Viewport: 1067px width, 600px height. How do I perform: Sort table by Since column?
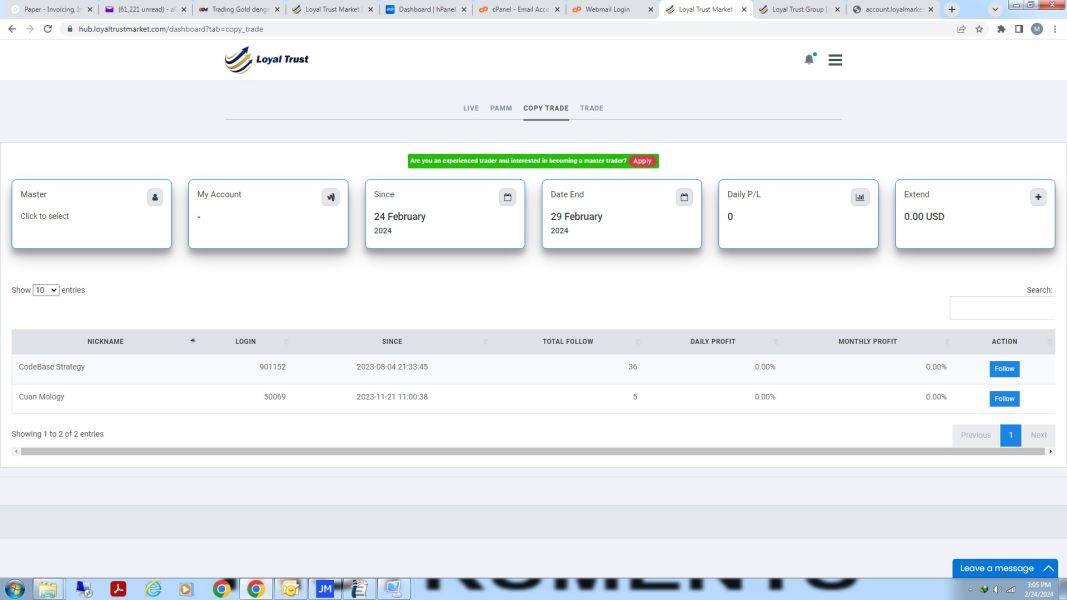click(392, 341)
